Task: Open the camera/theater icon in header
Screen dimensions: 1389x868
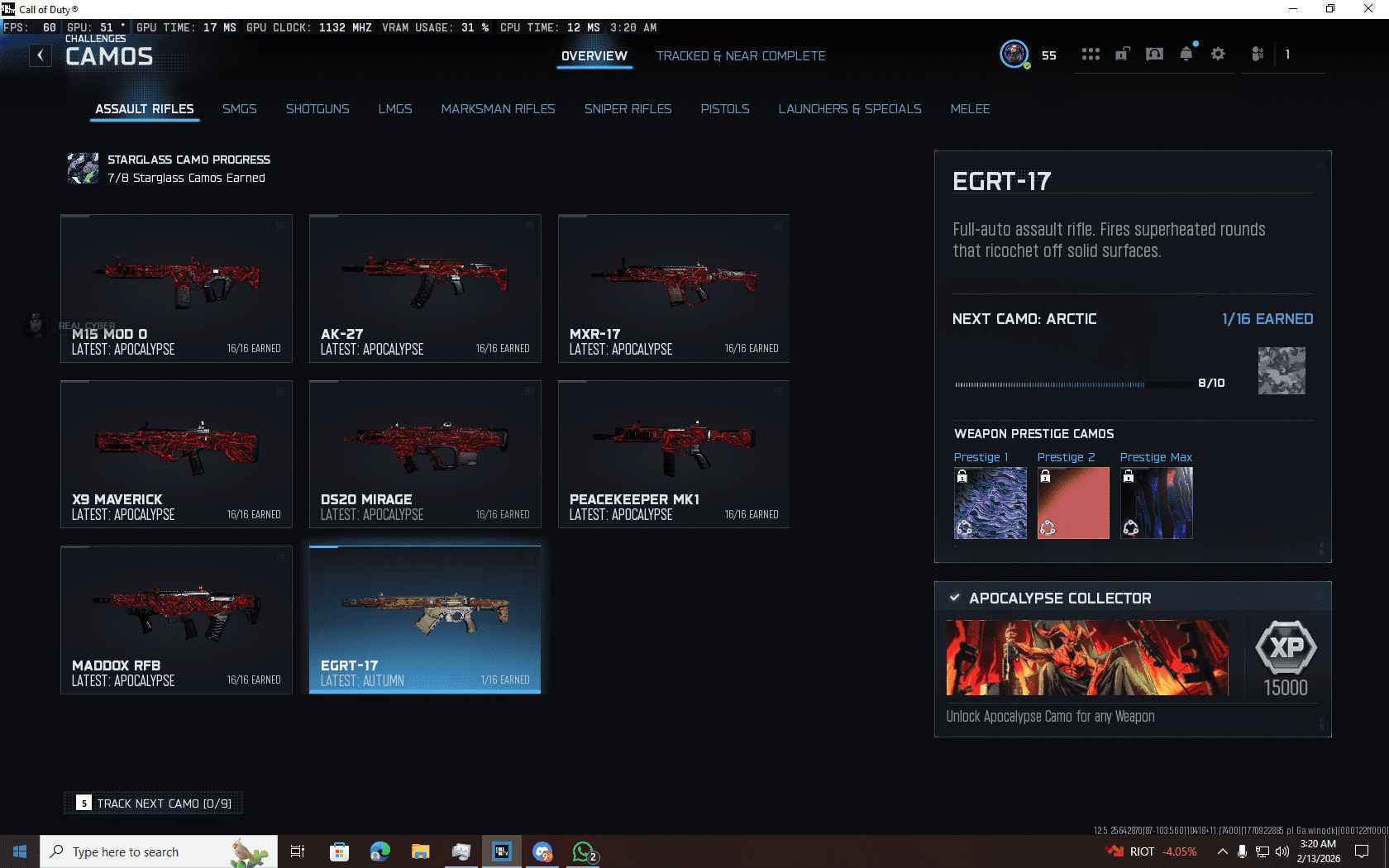Action: (1154, 55)
